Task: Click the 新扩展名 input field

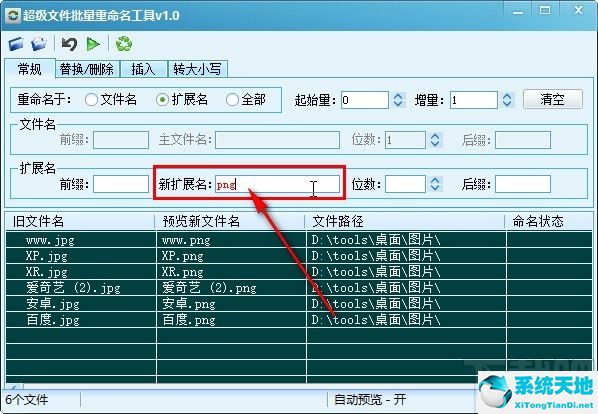Action: (277, 184)
